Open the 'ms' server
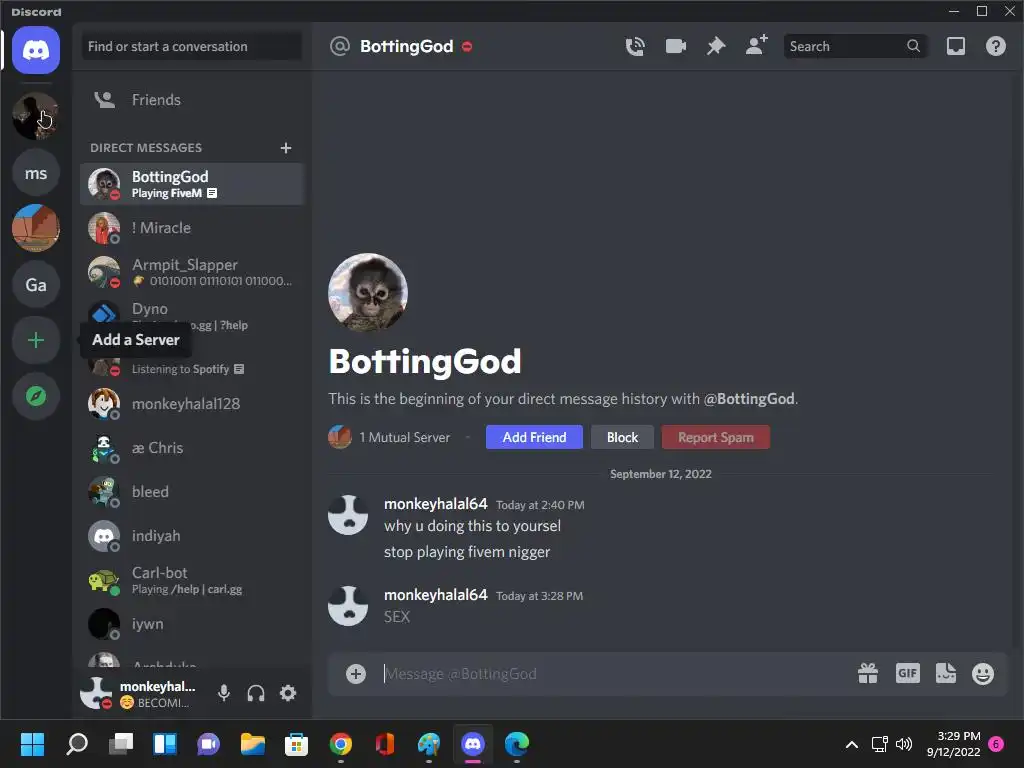 (36, 173)
